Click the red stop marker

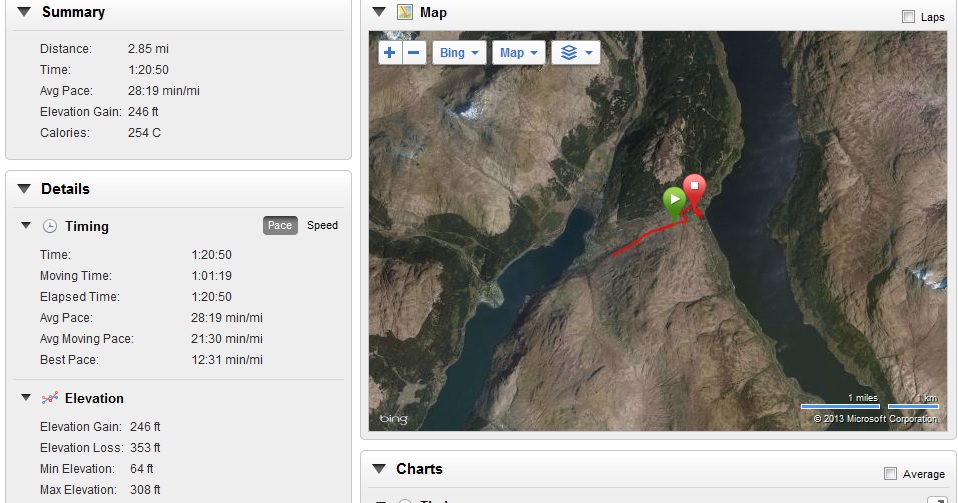(x=694, y=188)
